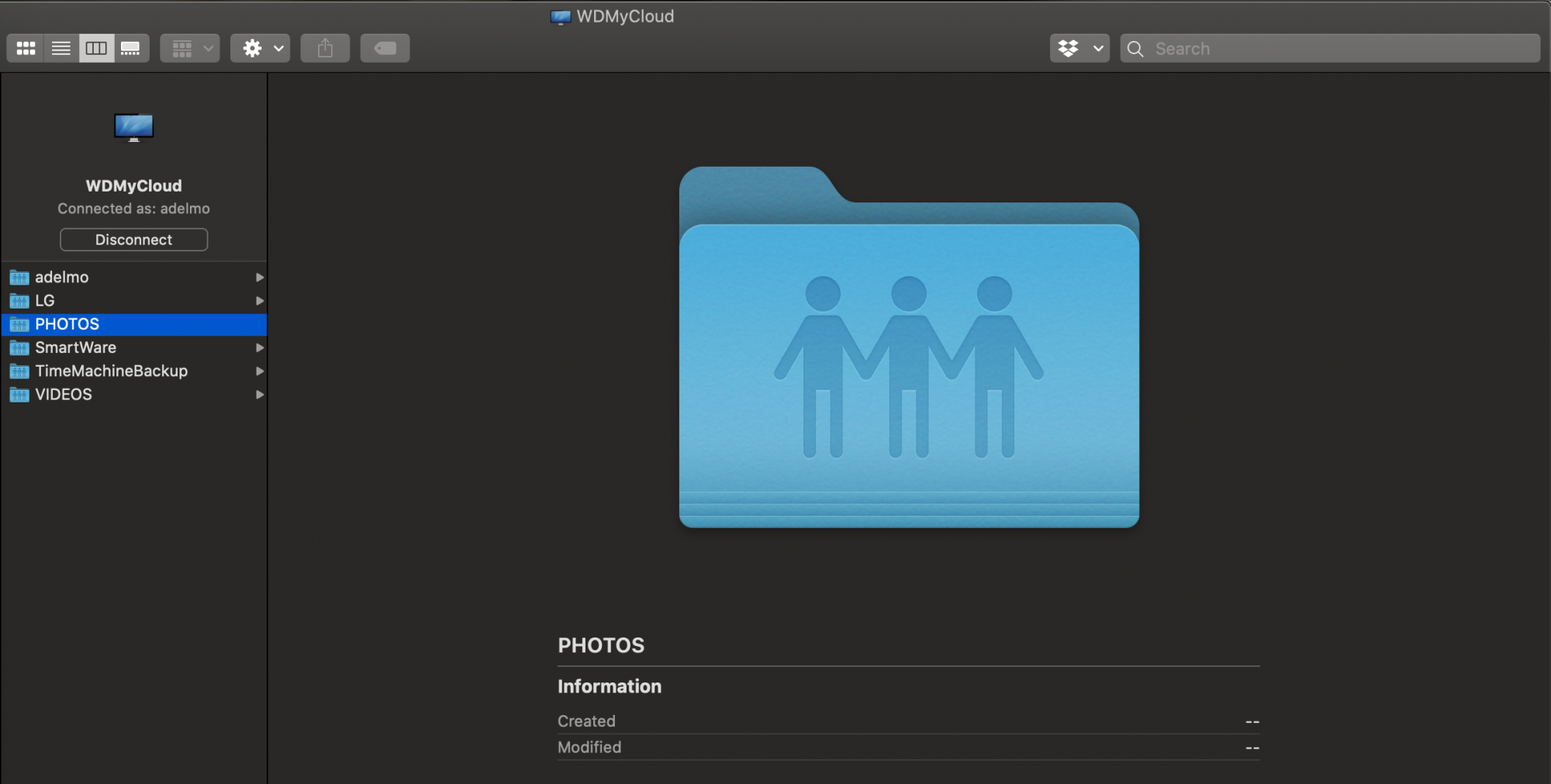1551x784 pixels.
Task: Expand the adelmo folder arrow
Action: click(260, 277)
